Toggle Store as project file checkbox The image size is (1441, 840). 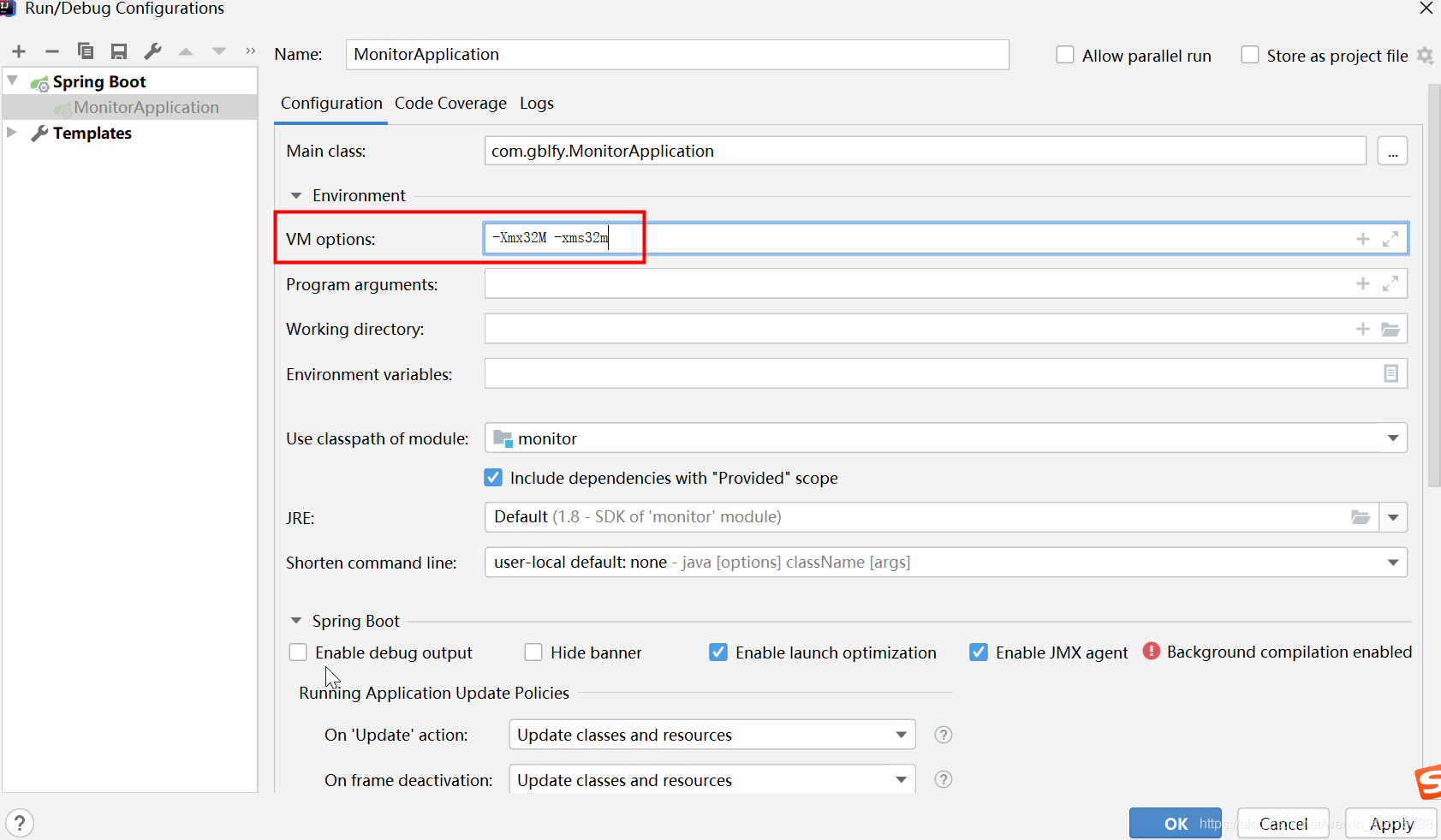(1250, 55)
